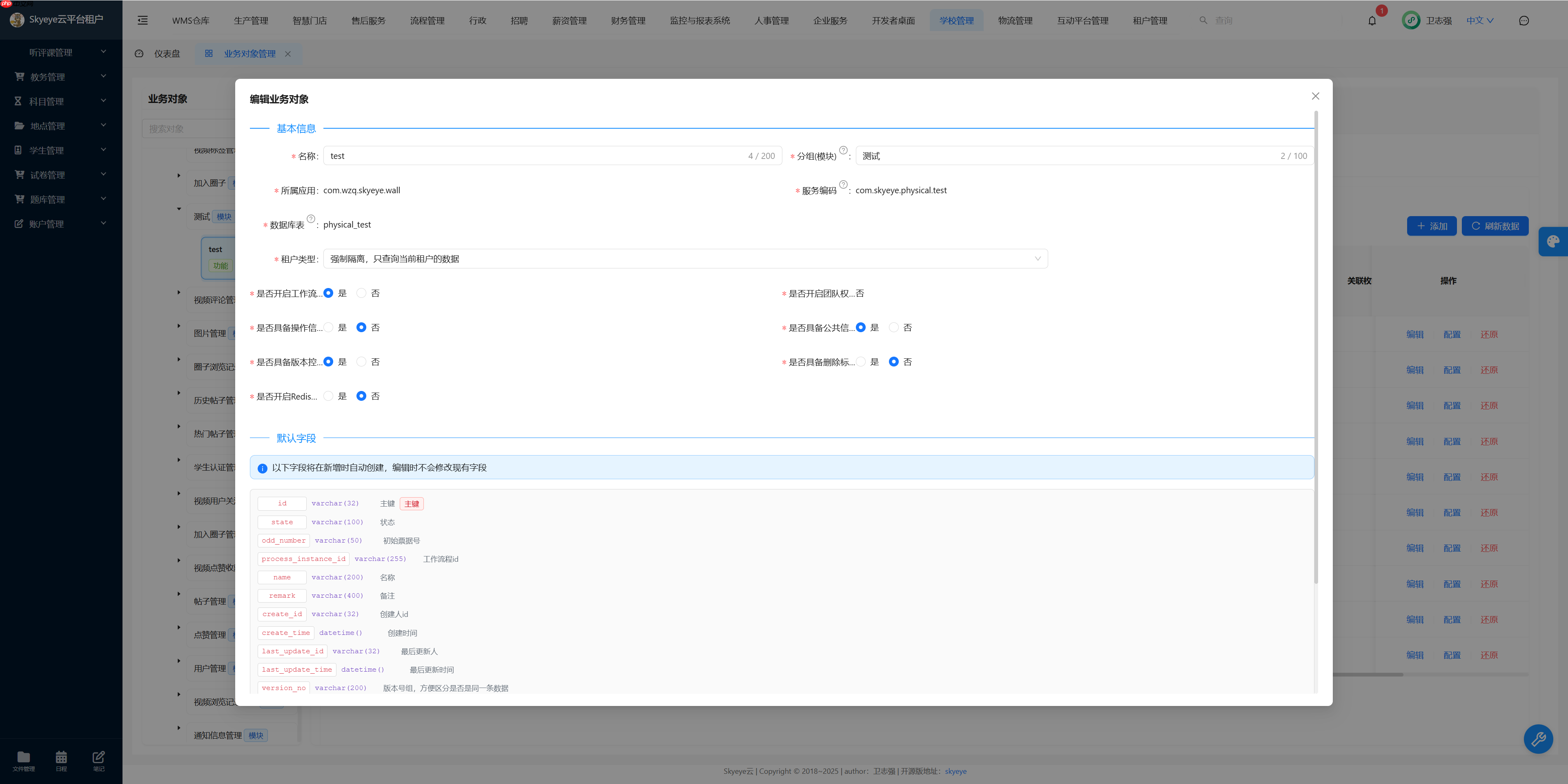Expand the 中文 language dropdown
The image size is (1568, 784).
coord(1480,20)
